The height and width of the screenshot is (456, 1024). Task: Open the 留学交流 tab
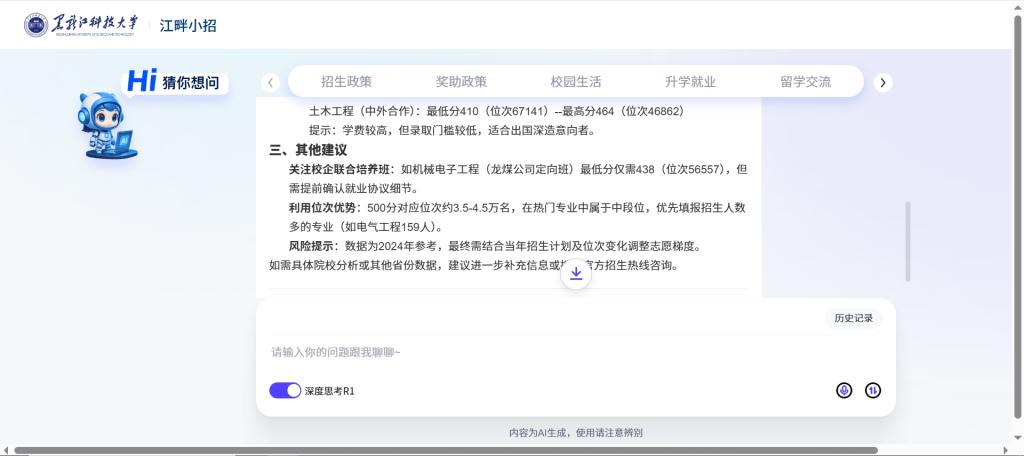tap(805, 82)
